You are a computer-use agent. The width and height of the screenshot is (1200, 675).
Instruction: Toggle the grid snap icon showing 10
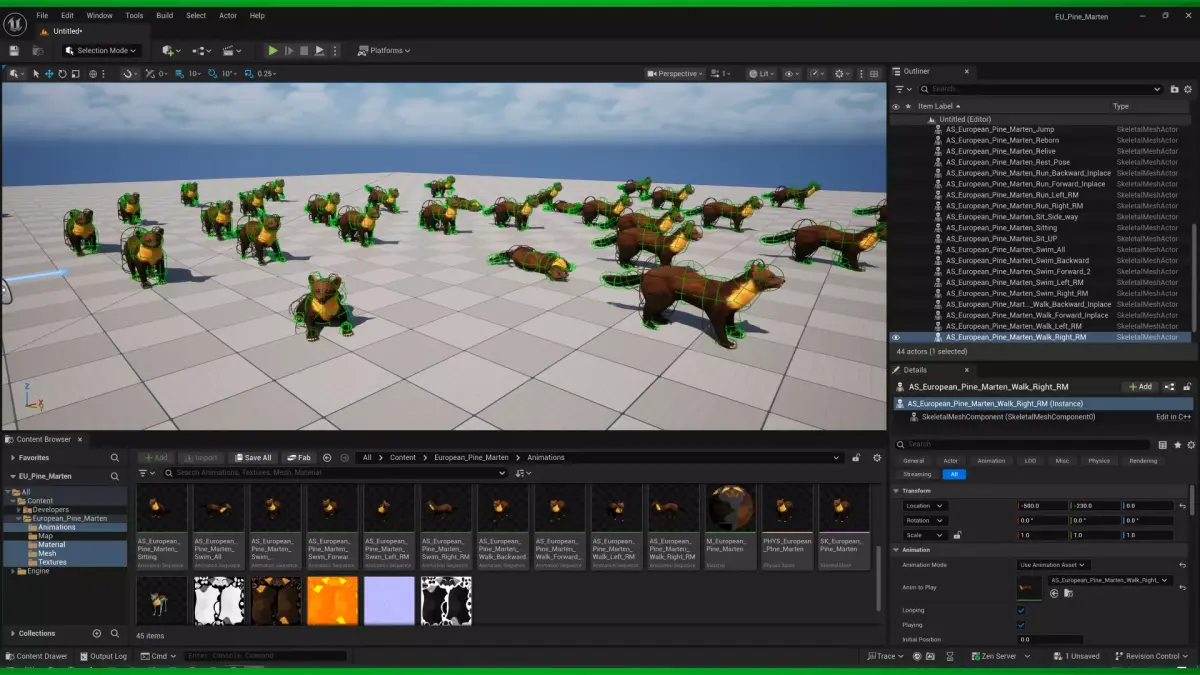point(181,74)
